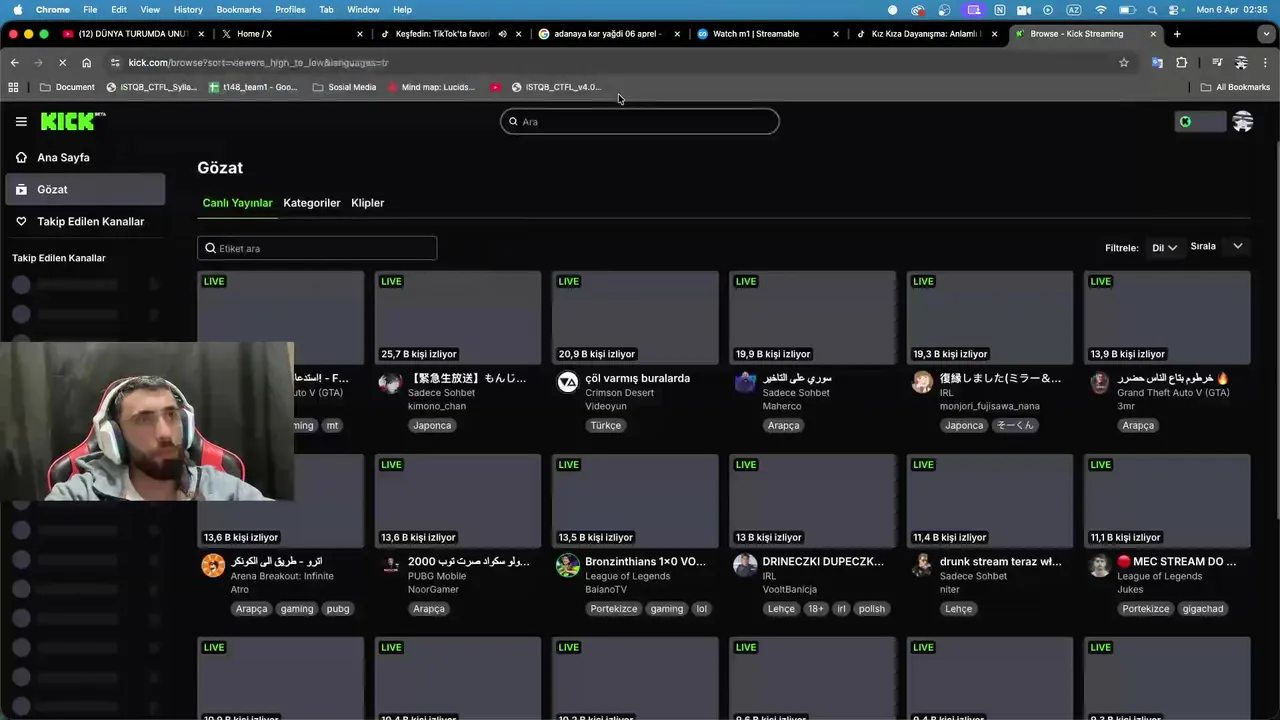
Task: Click the magnifier icon in Ara search
Action: click(x=513, y=122)
